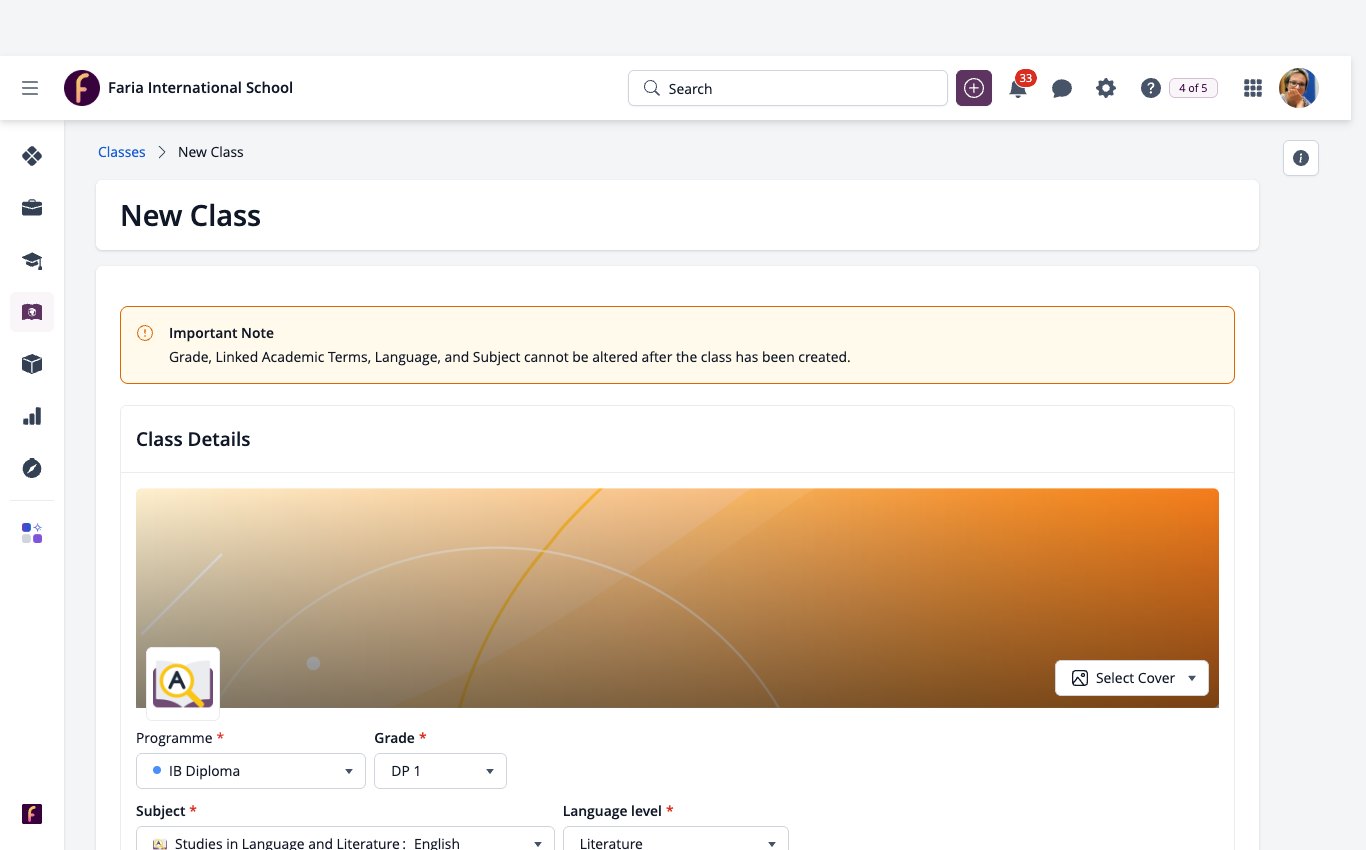
Task: Click the Important Note heading text
Action: [221, 333]
